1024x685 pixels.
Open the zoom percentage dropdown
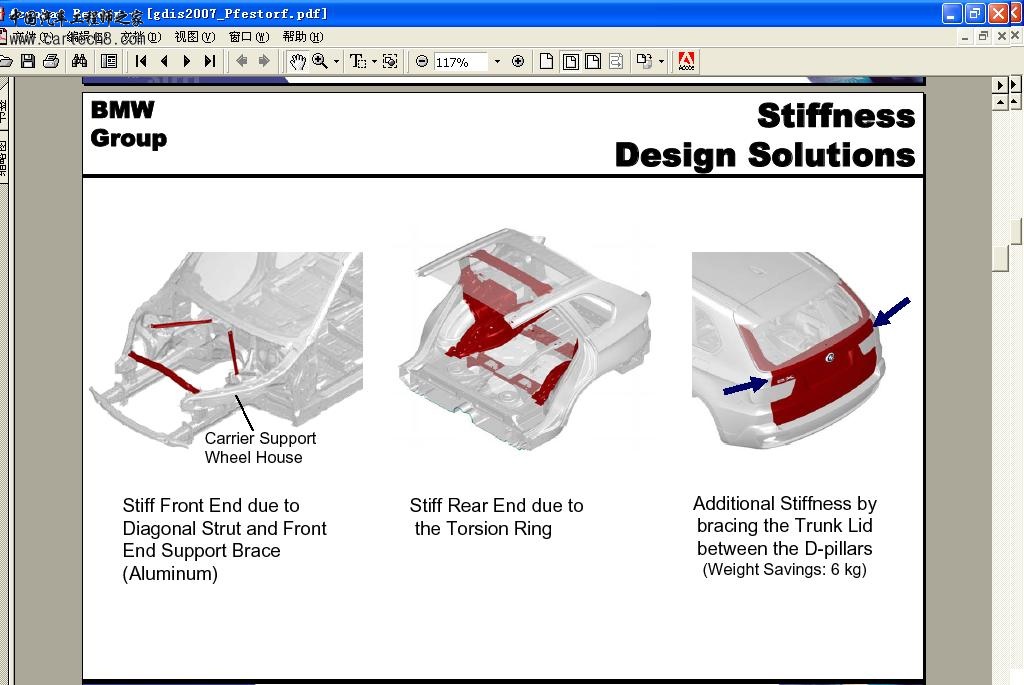[x=497, y=62]
